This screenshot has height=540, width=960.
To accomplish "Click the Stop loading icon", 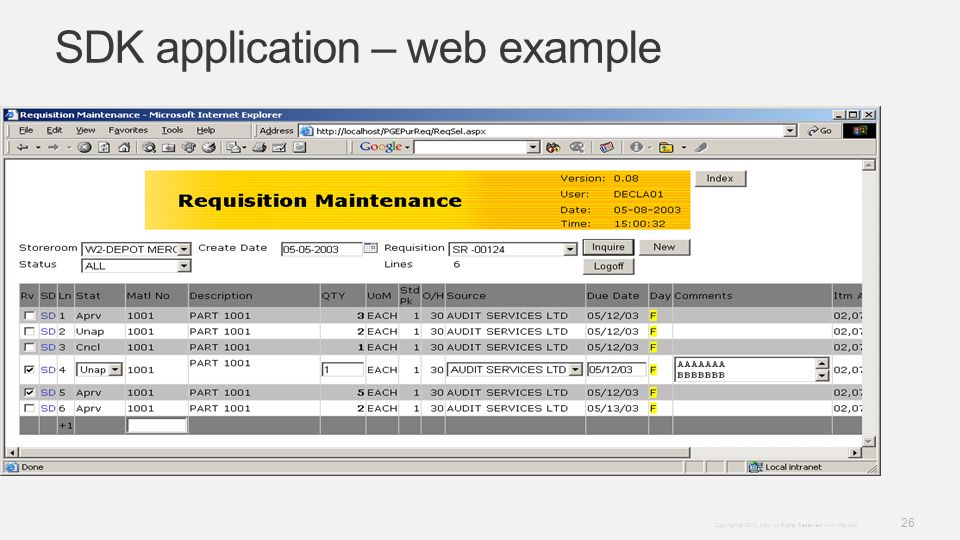I will [x=84, y=148].
